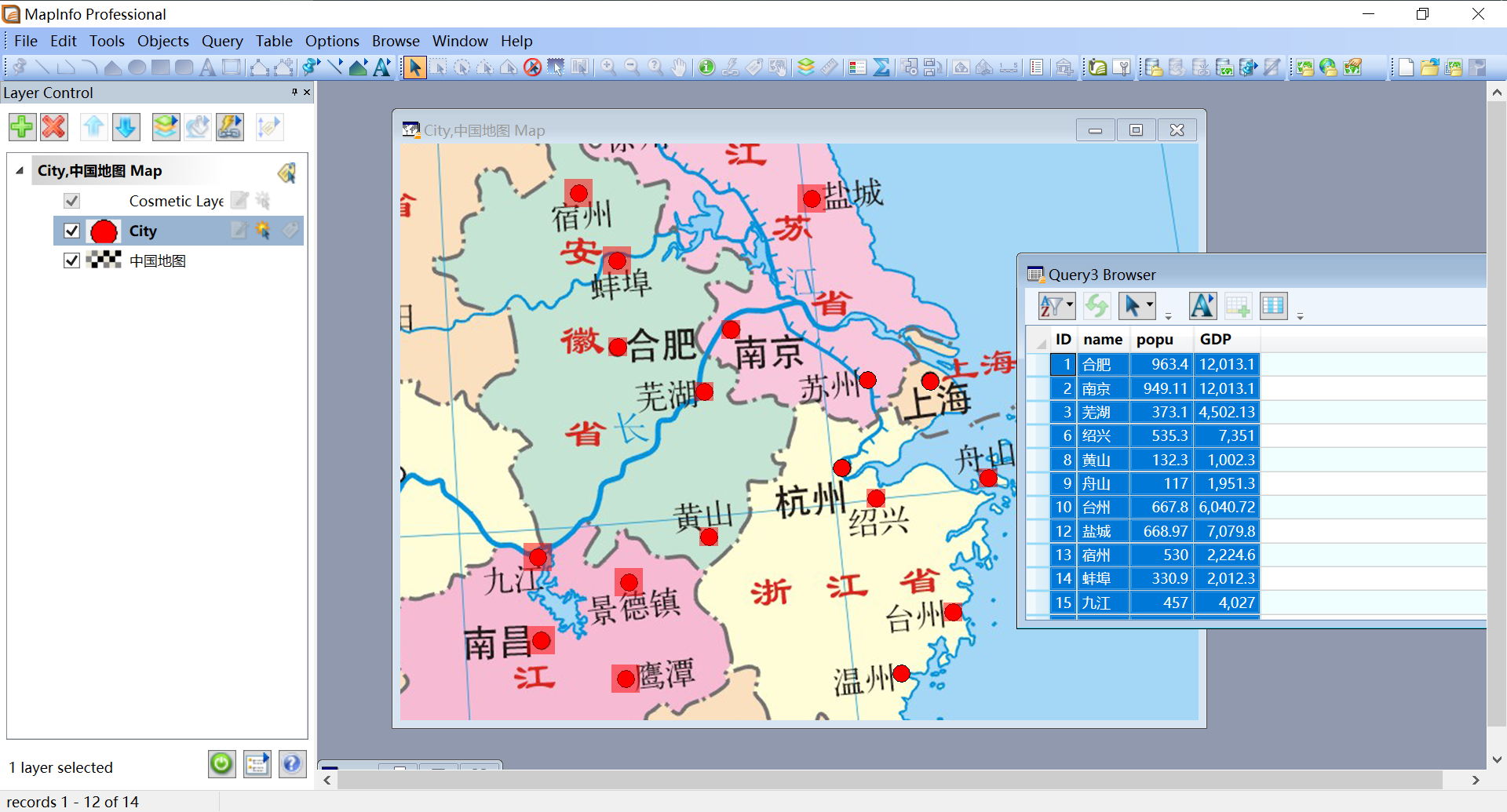Click the map selection label icon beside City,中国地图 Map
1507x812 pixels.
point(286,172)
